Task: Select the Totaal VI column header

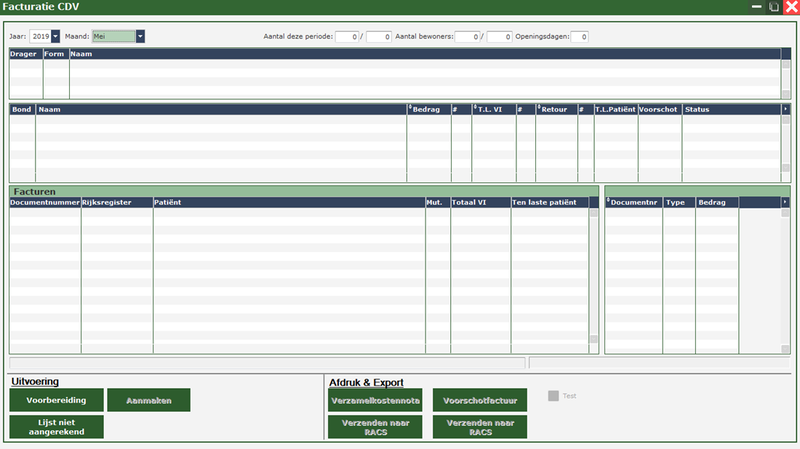Action: pyautogui.click(x=480, y=202)
